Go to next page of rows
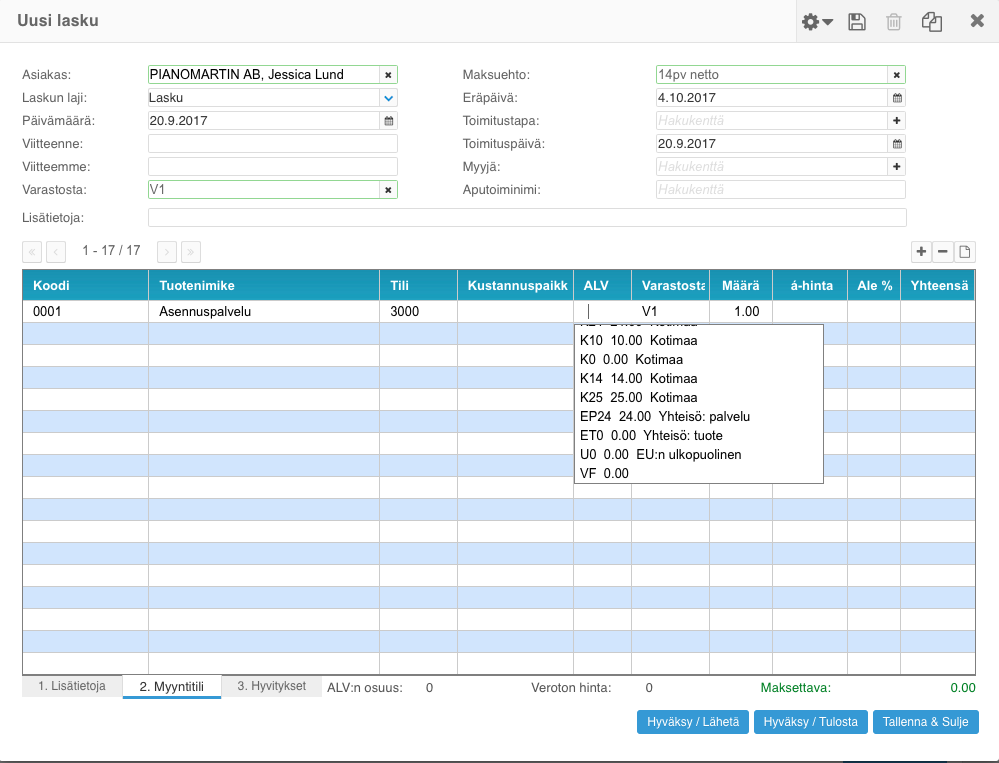Screen dimensions: 999x763 pos(167,252)
